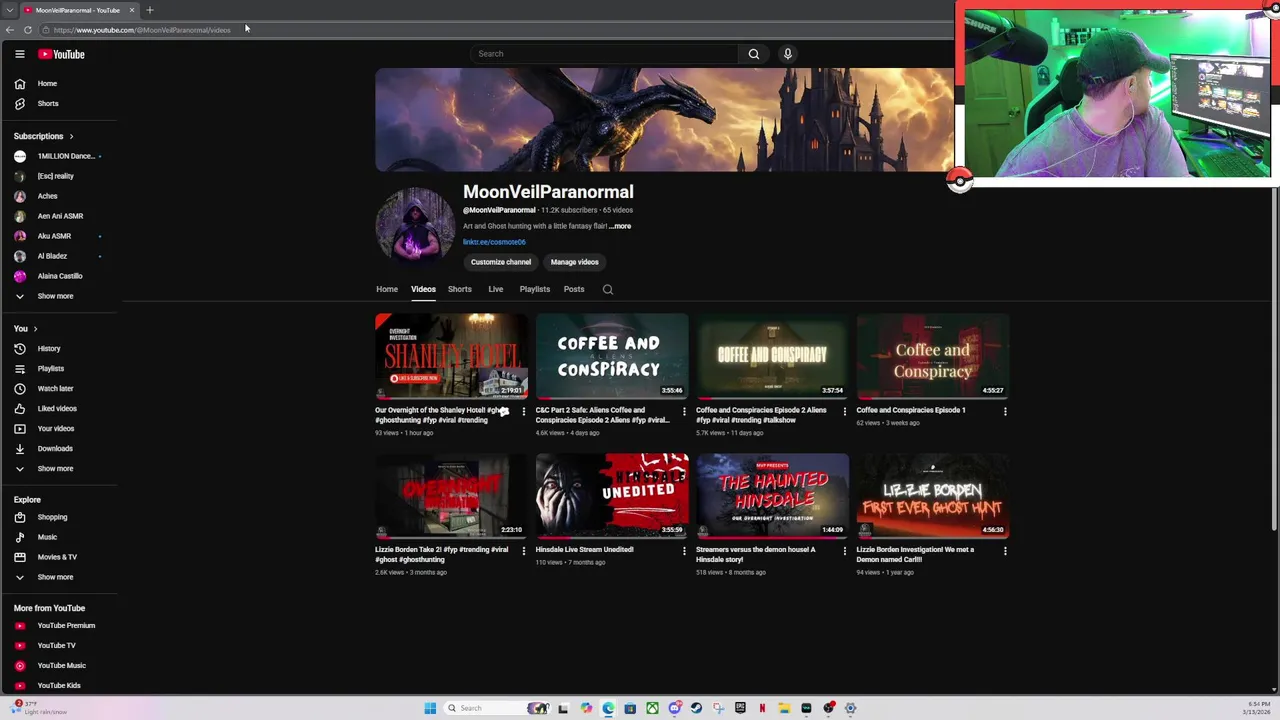Open more options for Coffee and Conspiracies Episode 1

1005,411
